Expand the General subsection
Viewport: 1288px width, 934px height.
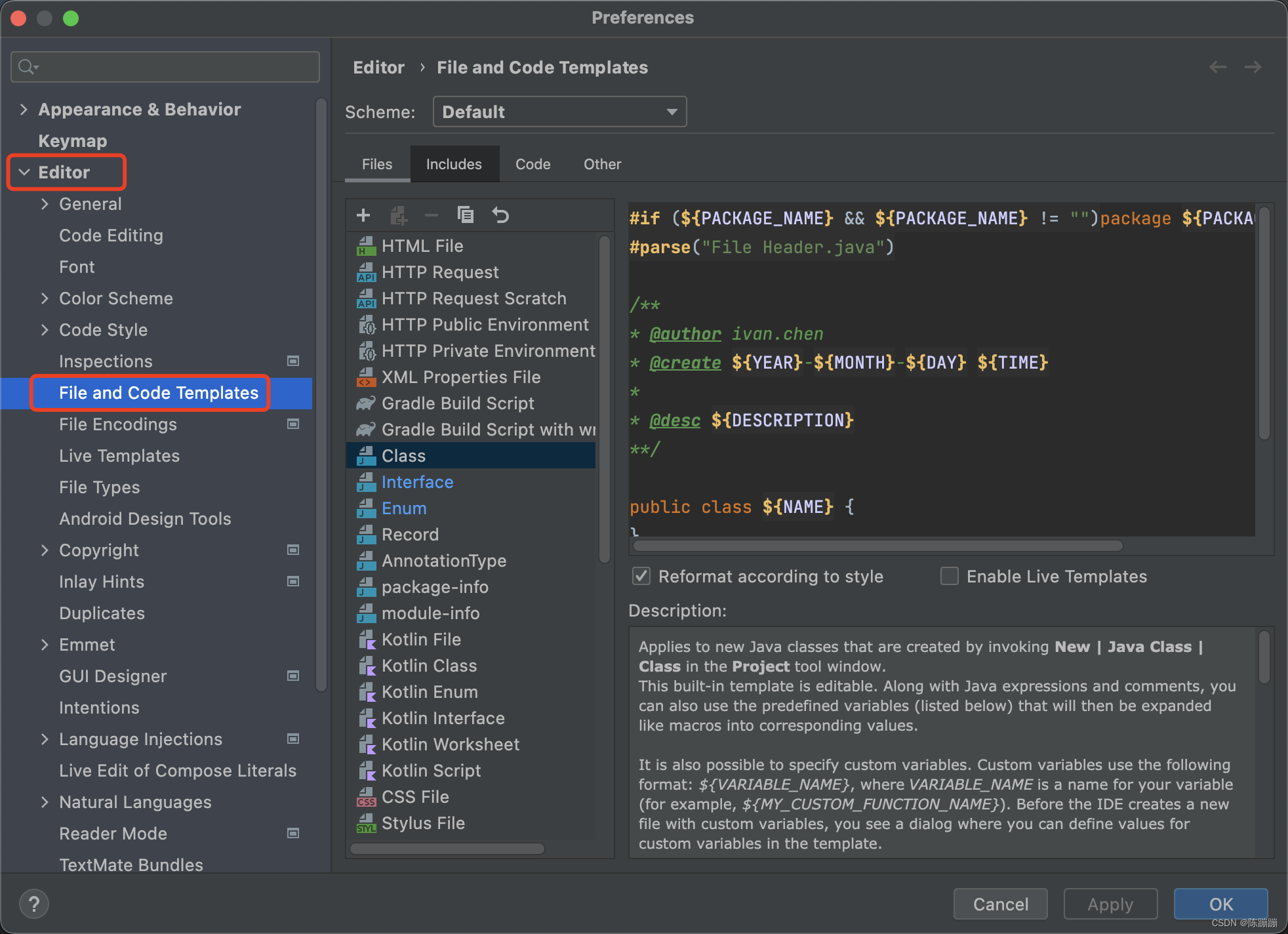[x=45, y=204]
